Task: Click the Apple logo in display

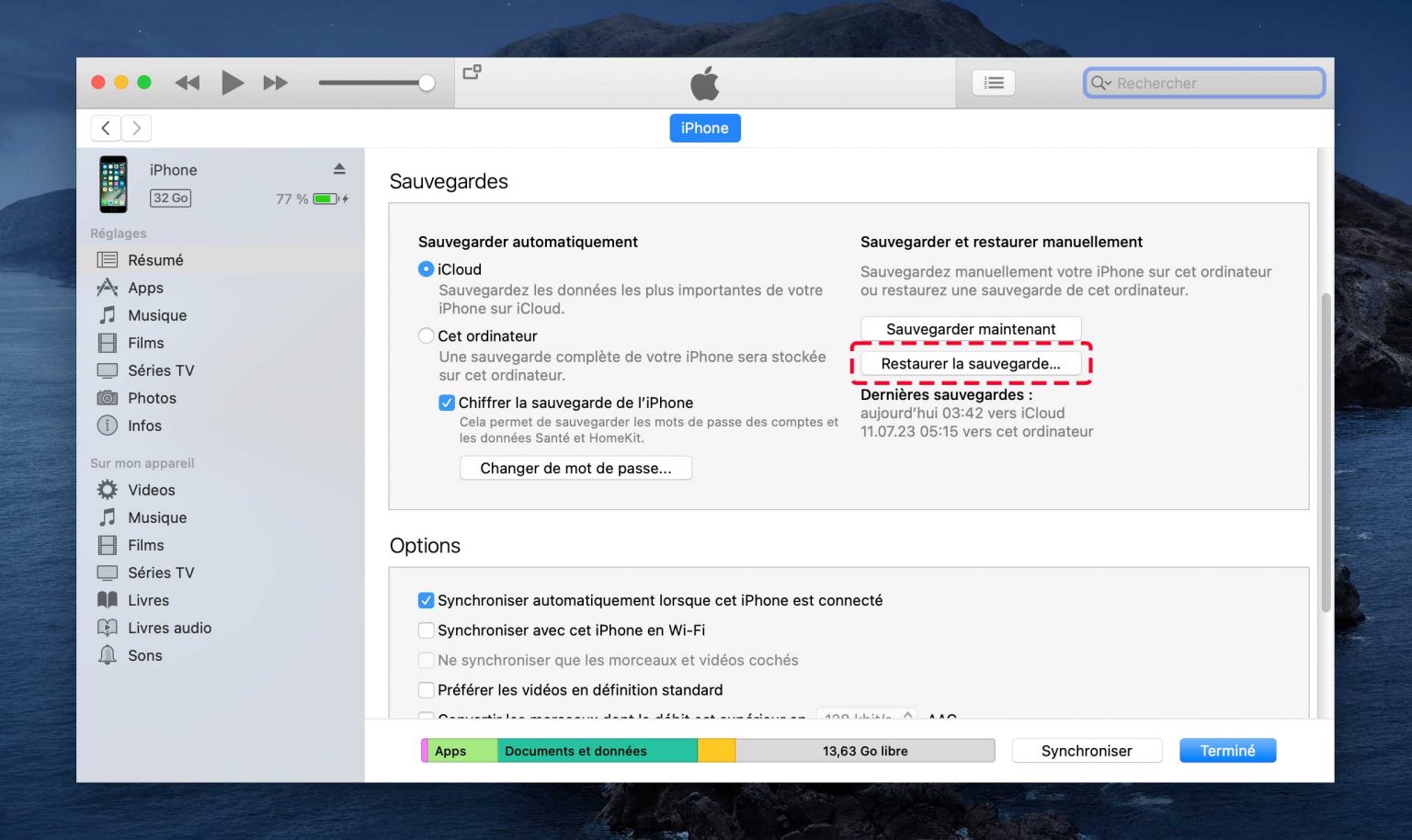Action: tap(705, 84)
